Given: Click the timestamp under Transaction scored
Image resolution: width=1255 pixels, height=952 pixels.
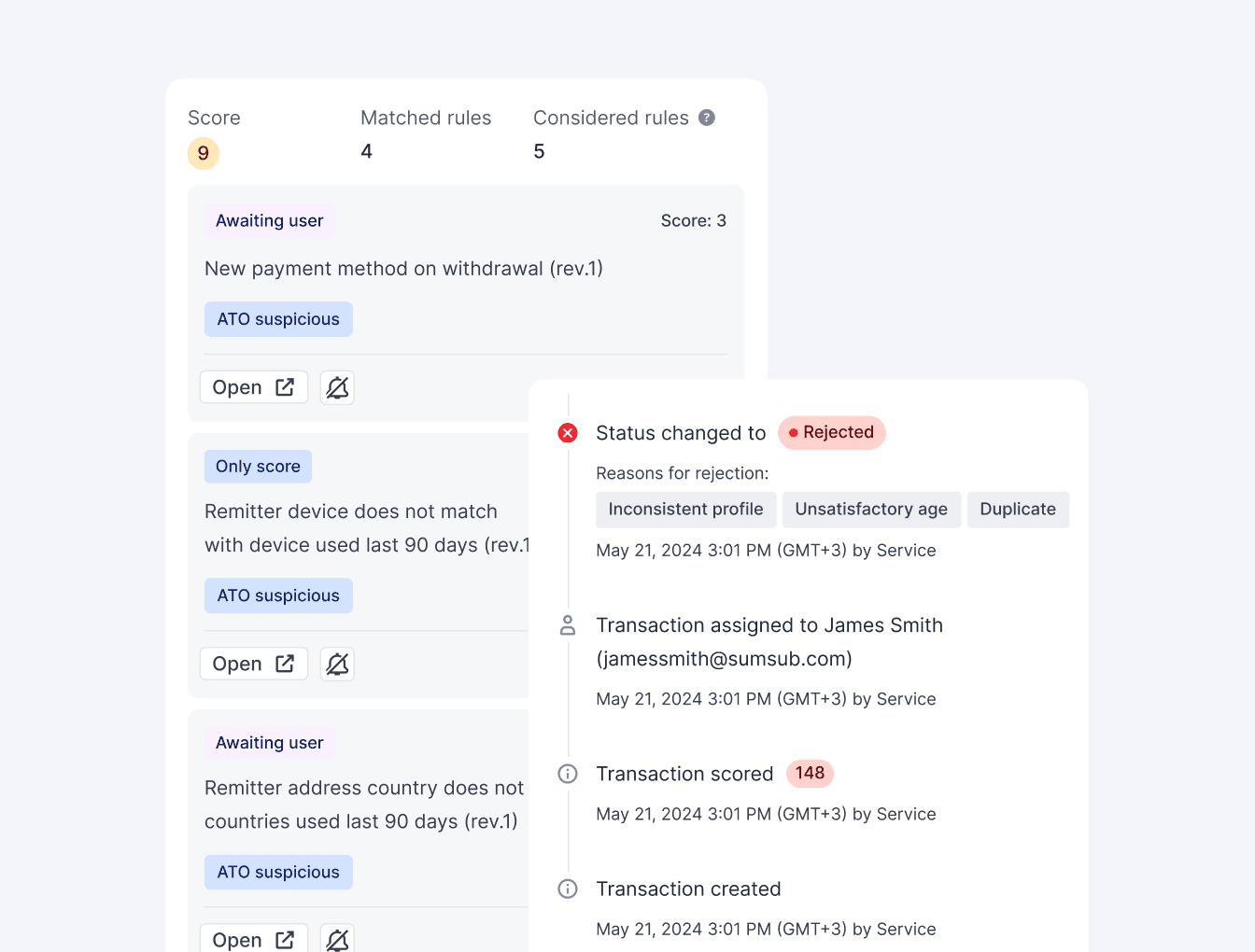Looking at the screenshot, I should click(766, 814).
